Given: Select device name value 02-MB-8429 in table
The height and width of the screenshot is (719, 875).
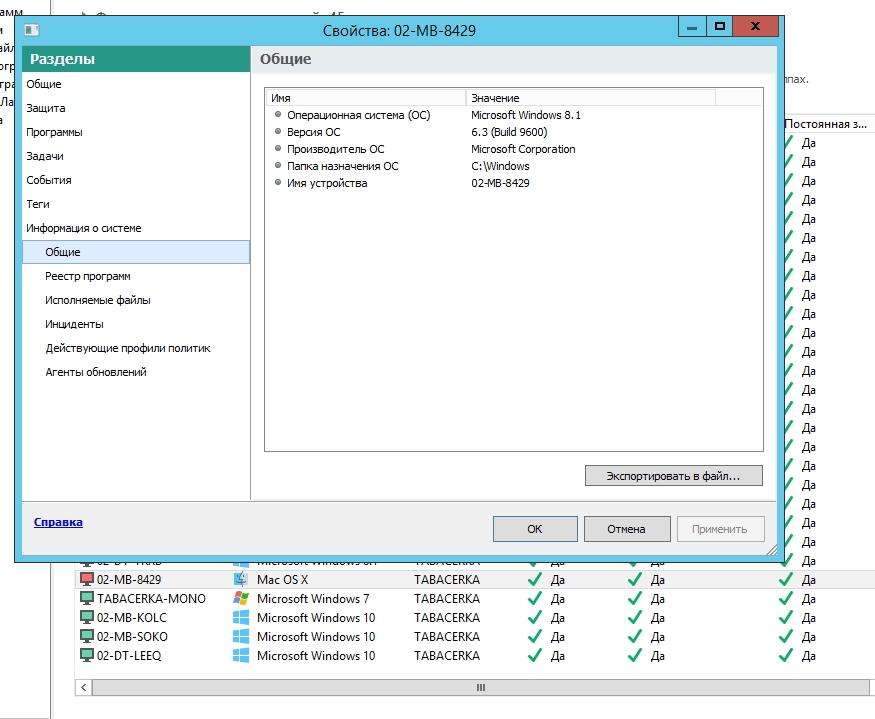Looking at the screenshot, I should 500,183.
